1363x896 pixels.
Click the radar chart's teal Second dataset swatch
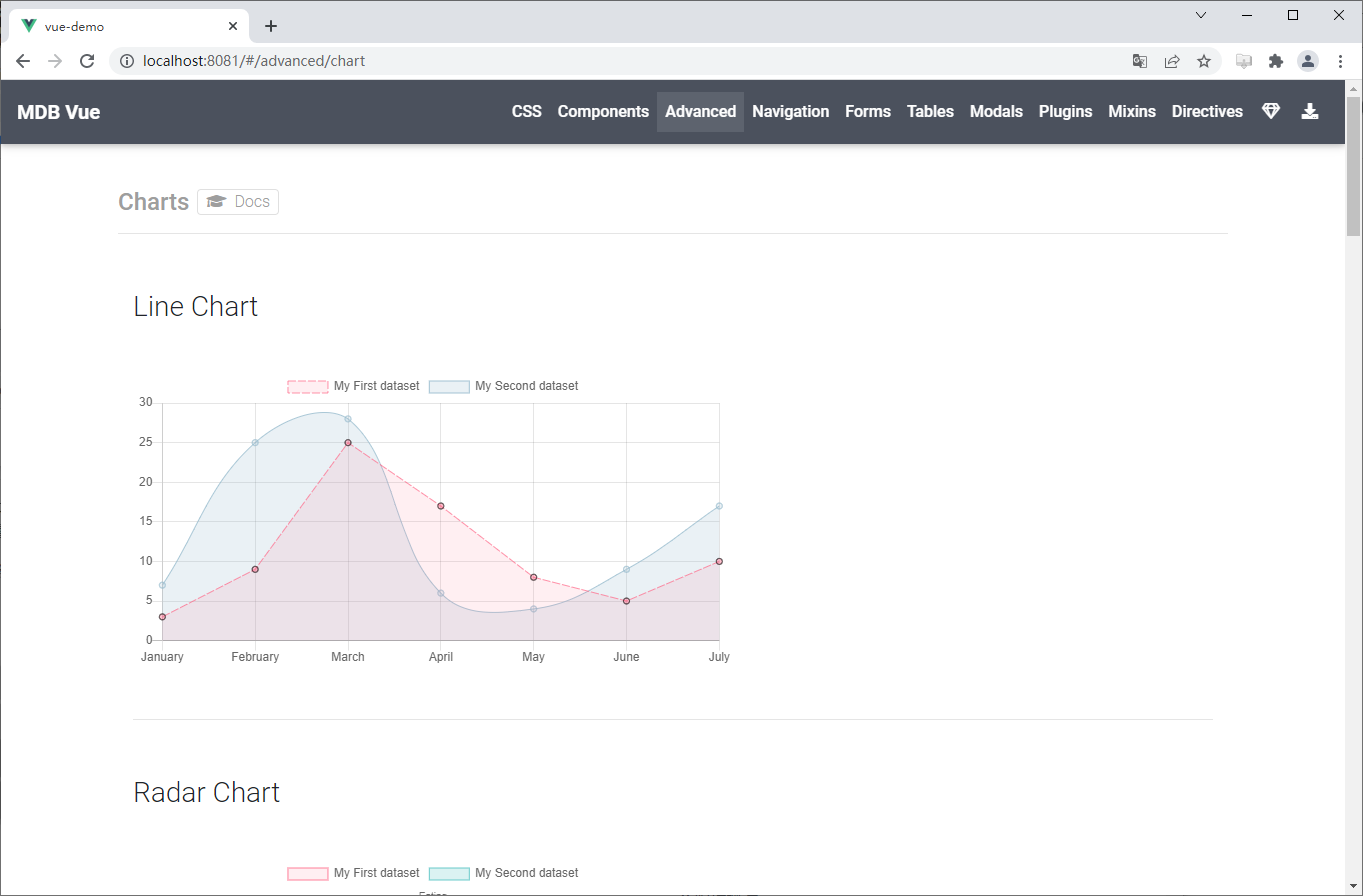(449, 873)
